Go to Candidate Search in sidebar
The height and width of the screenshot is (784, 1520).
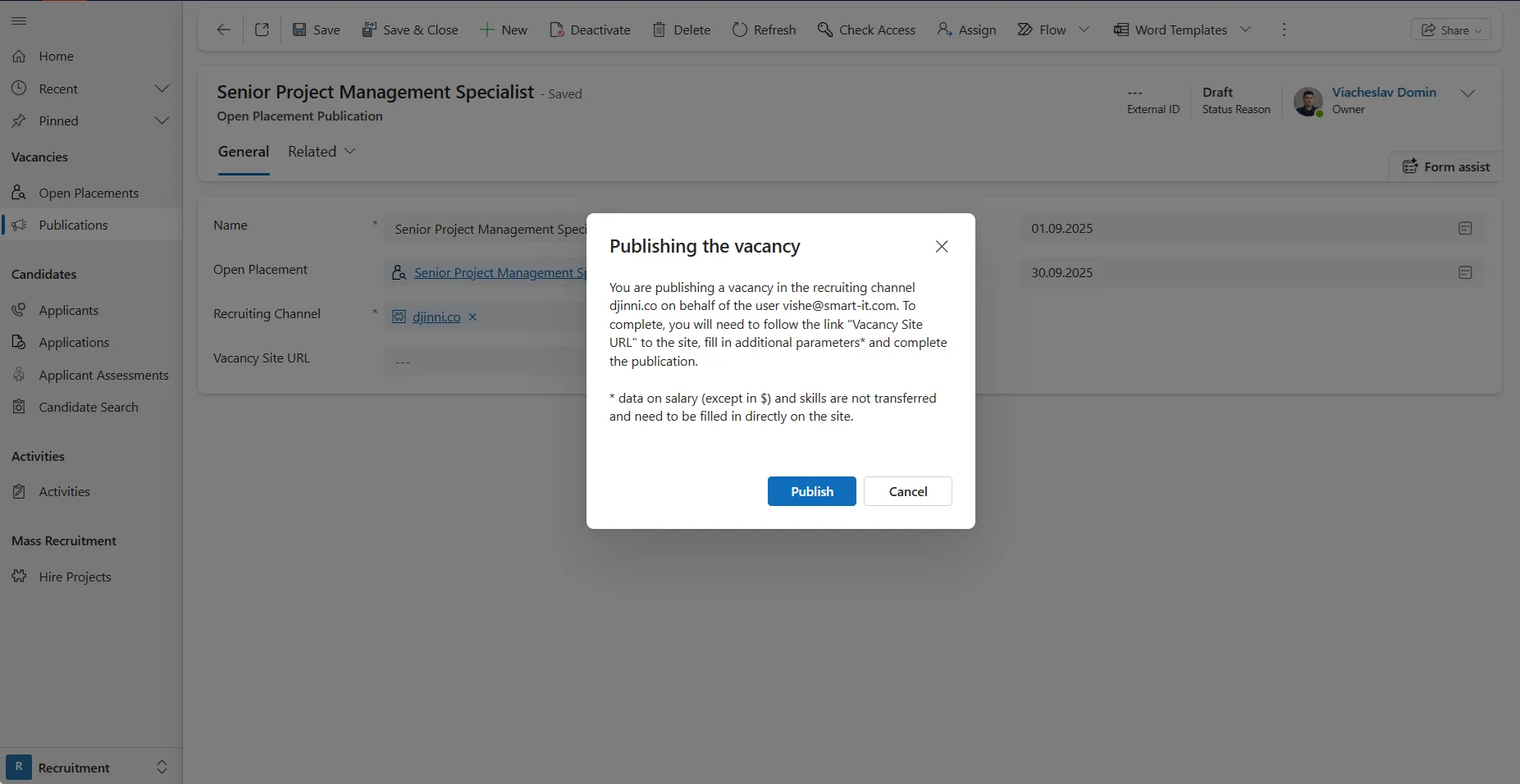point(89,408)
